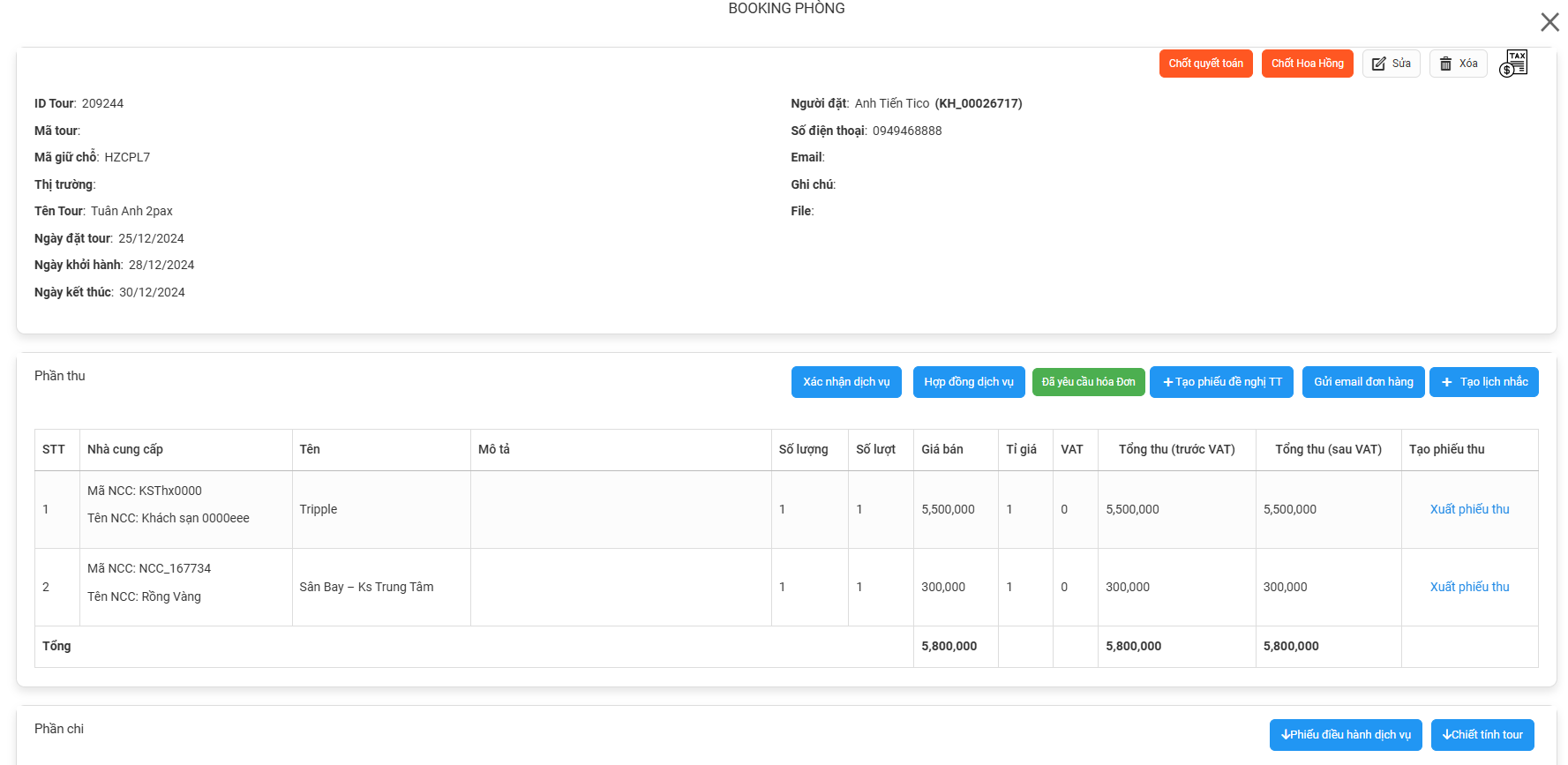The width and height of the screenshot is (1568, 765).
Task: Download Phiếu điều hành dịch vụ
Action: (x=1345, y=735)
